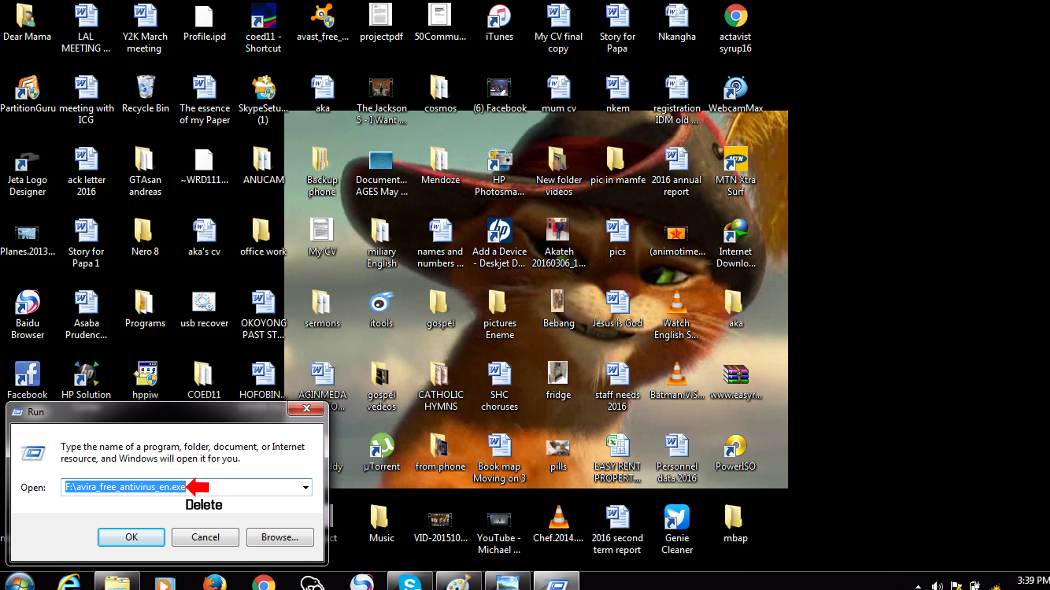Select the actavist syrup16 Chrome icon
Screen dimensions: 1050x590
735,28
